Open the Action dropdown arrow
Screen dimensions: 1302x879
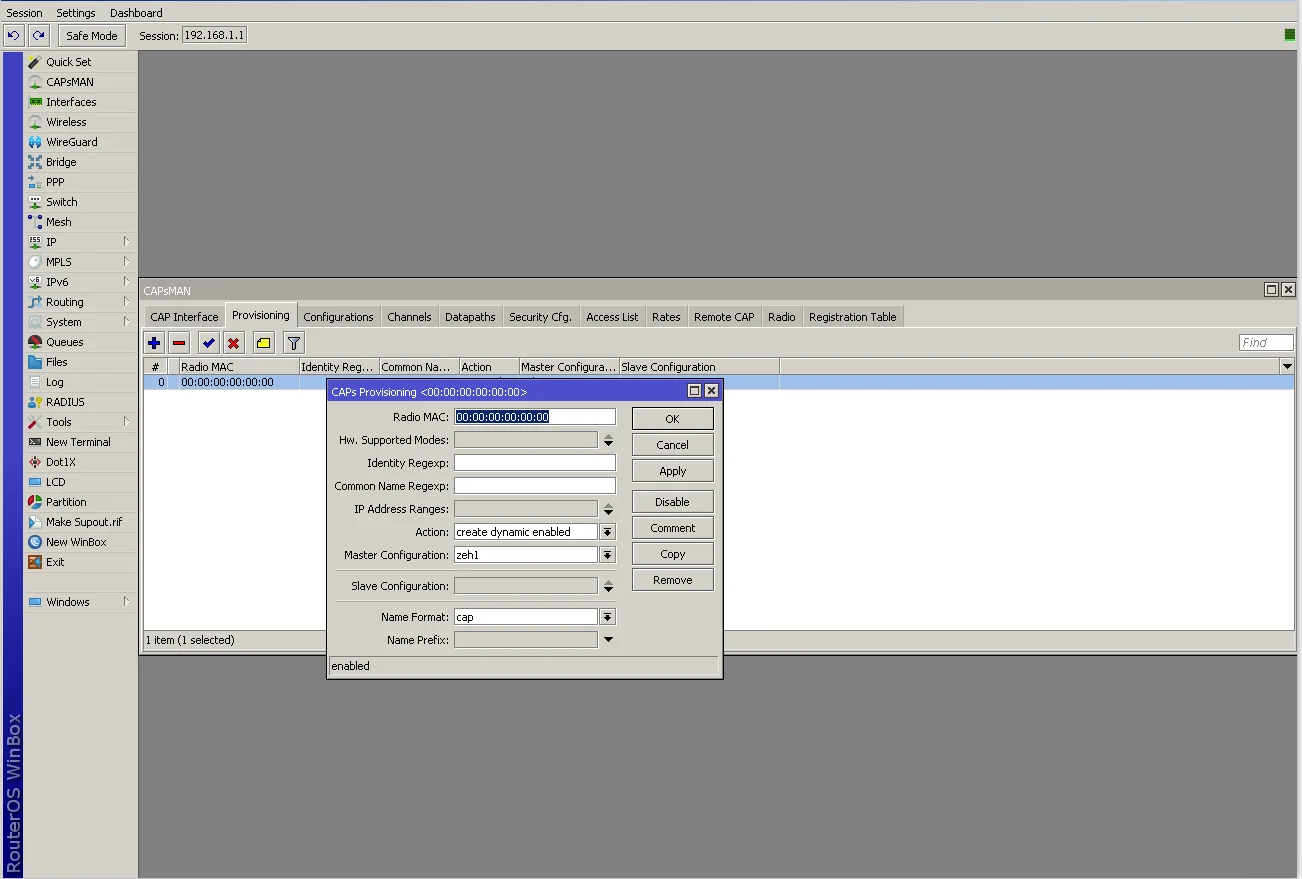point(608,532)
